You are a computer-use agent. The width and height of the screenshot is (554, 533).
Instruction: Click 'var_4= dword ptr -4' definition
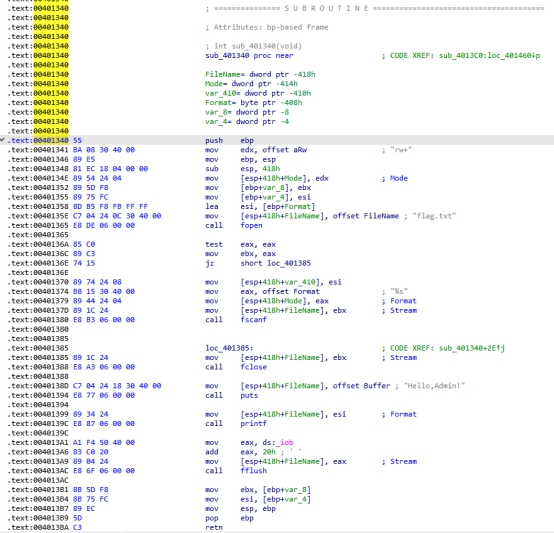pyautogui.click(x=247, y=122)
